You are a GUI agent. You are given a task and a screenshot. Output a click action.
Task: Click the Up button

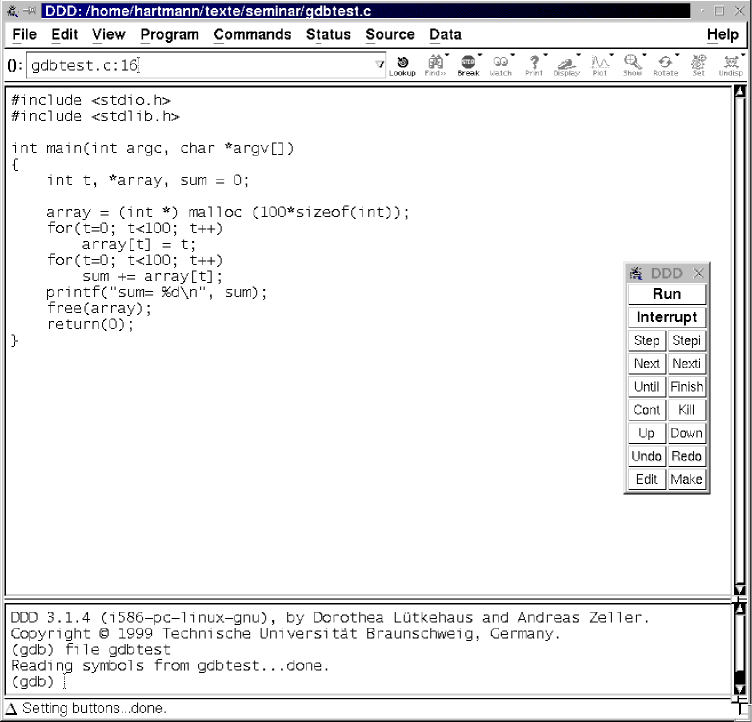tap(646, 433)
